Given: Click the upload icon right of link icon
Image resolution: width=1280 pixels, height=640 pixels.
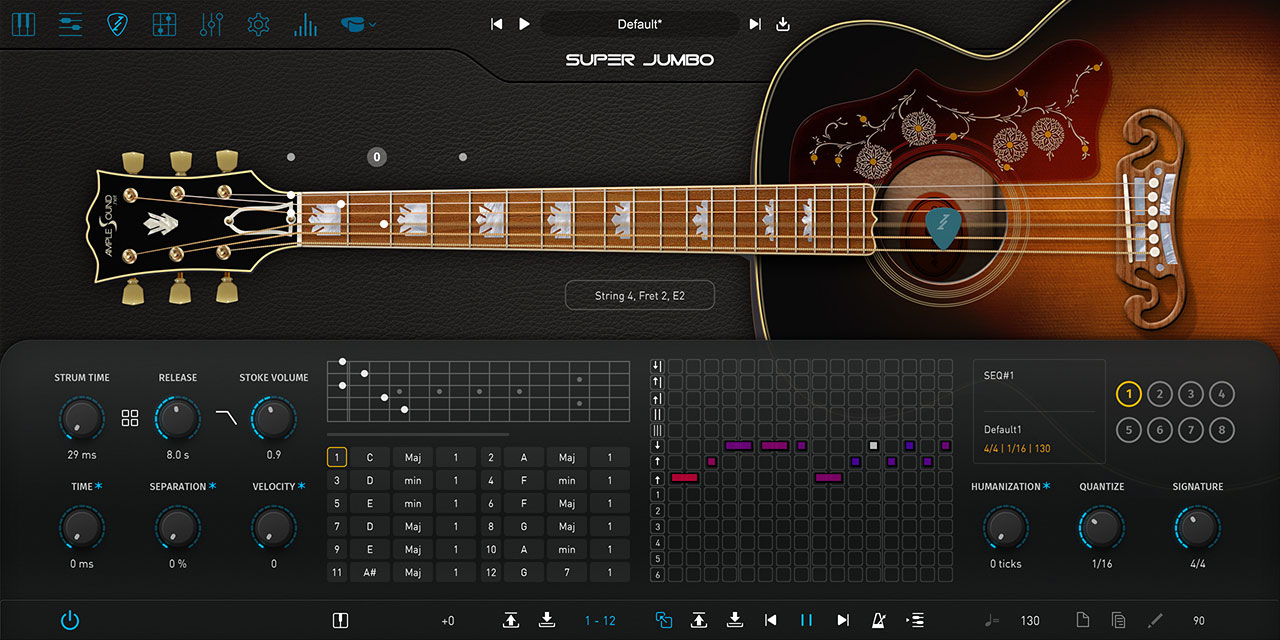Looking at the screenshot, I should click(x=699, y=620).
